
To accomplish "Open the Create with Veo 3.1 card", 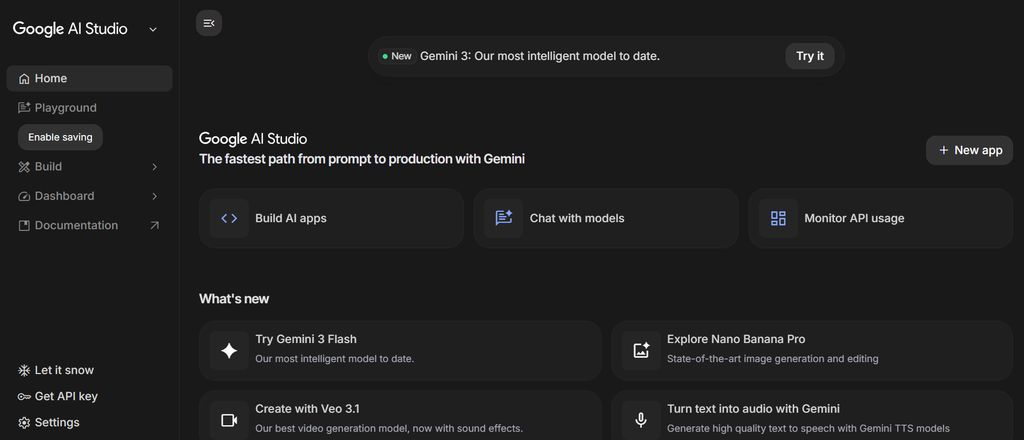I will pyautogui.click(x=400, y=415).
